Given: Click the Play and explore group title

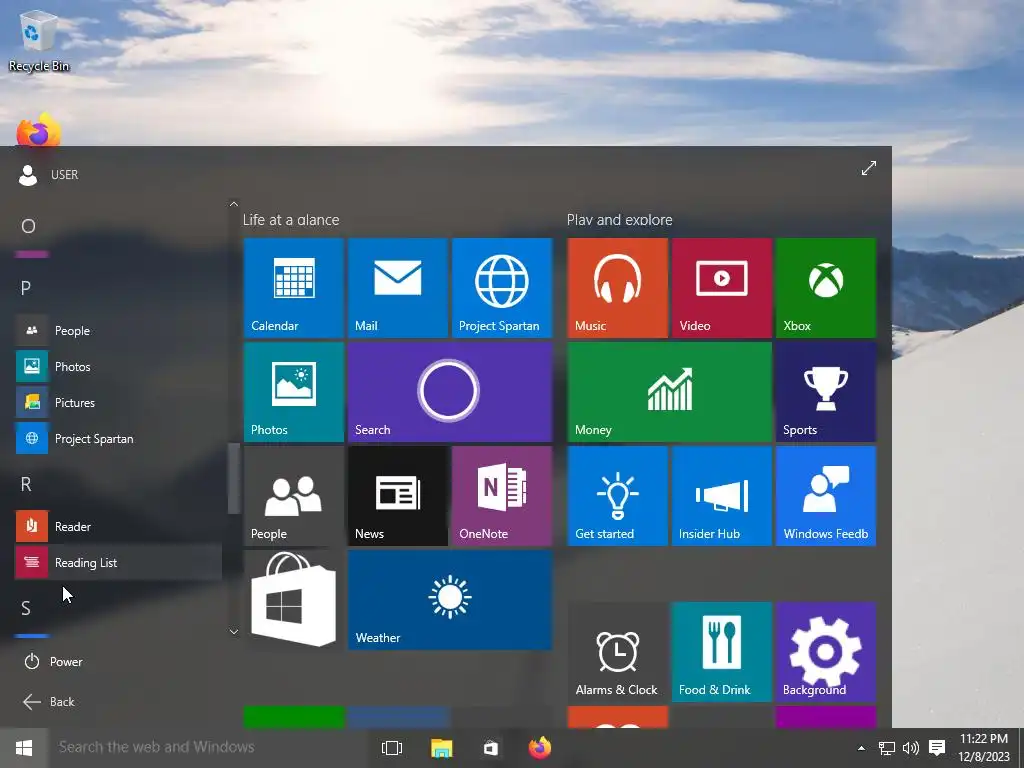Looking at the screenshot, I should (620, 220).
